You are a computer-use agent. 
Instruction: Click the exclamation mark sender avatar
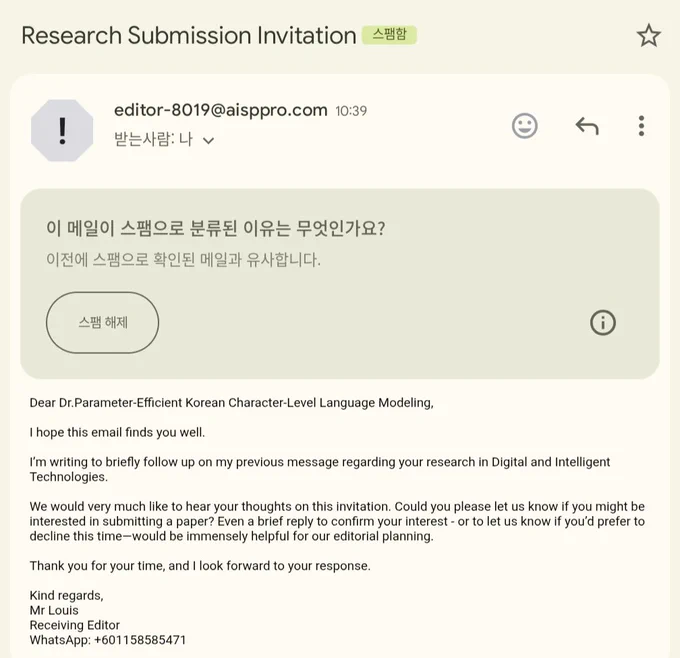(62, 131)
